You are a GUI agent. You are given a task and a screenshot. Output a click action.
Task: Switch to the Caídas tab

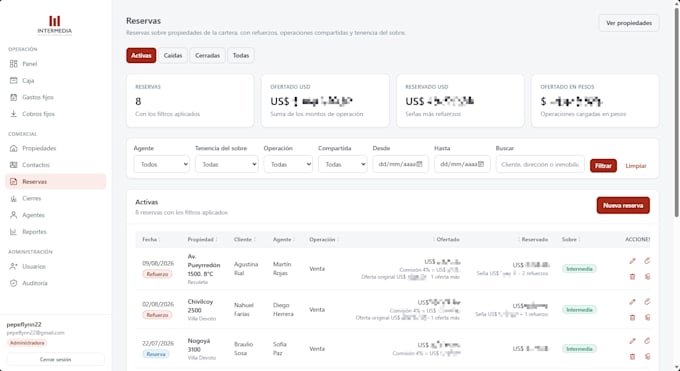click(x=173, y=56)
